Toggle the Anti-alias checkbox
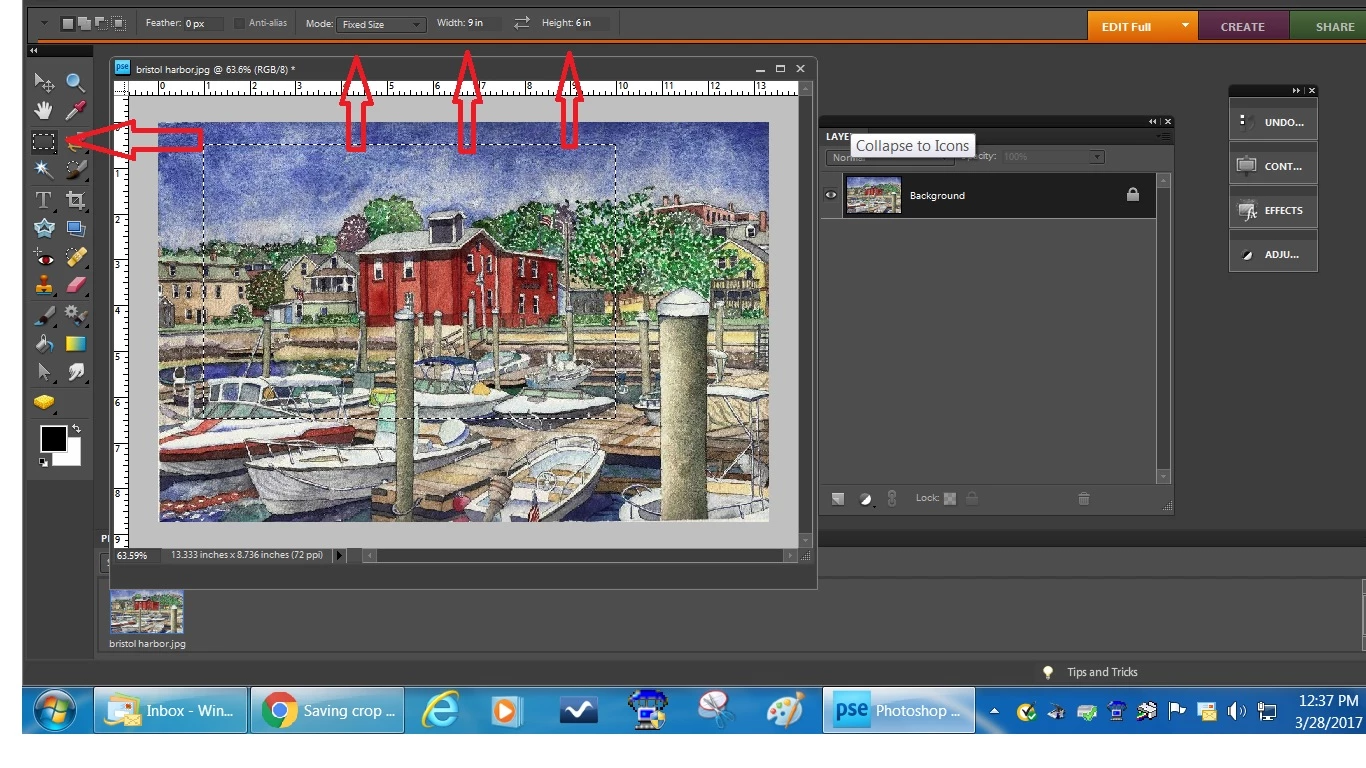 [239, 23]
